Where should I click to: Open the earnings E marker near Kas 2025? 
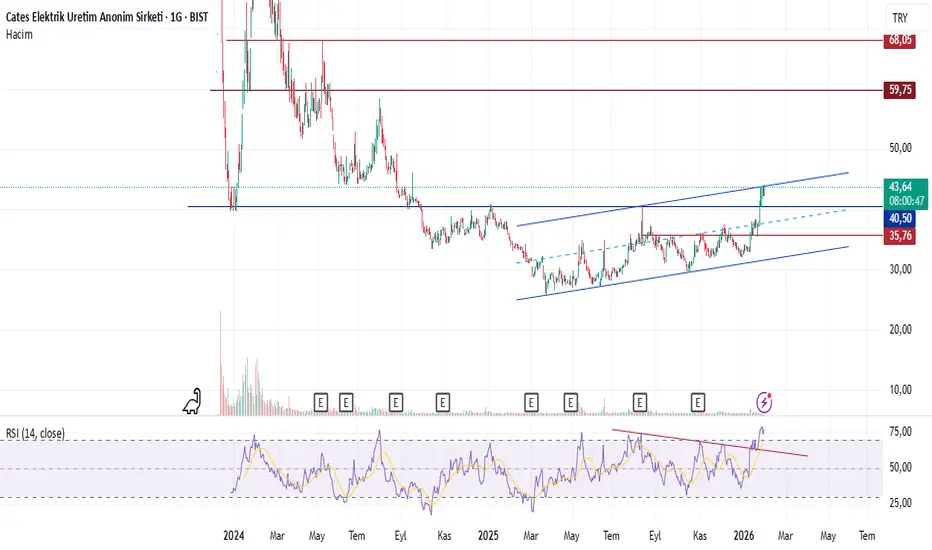click(698, 403)
